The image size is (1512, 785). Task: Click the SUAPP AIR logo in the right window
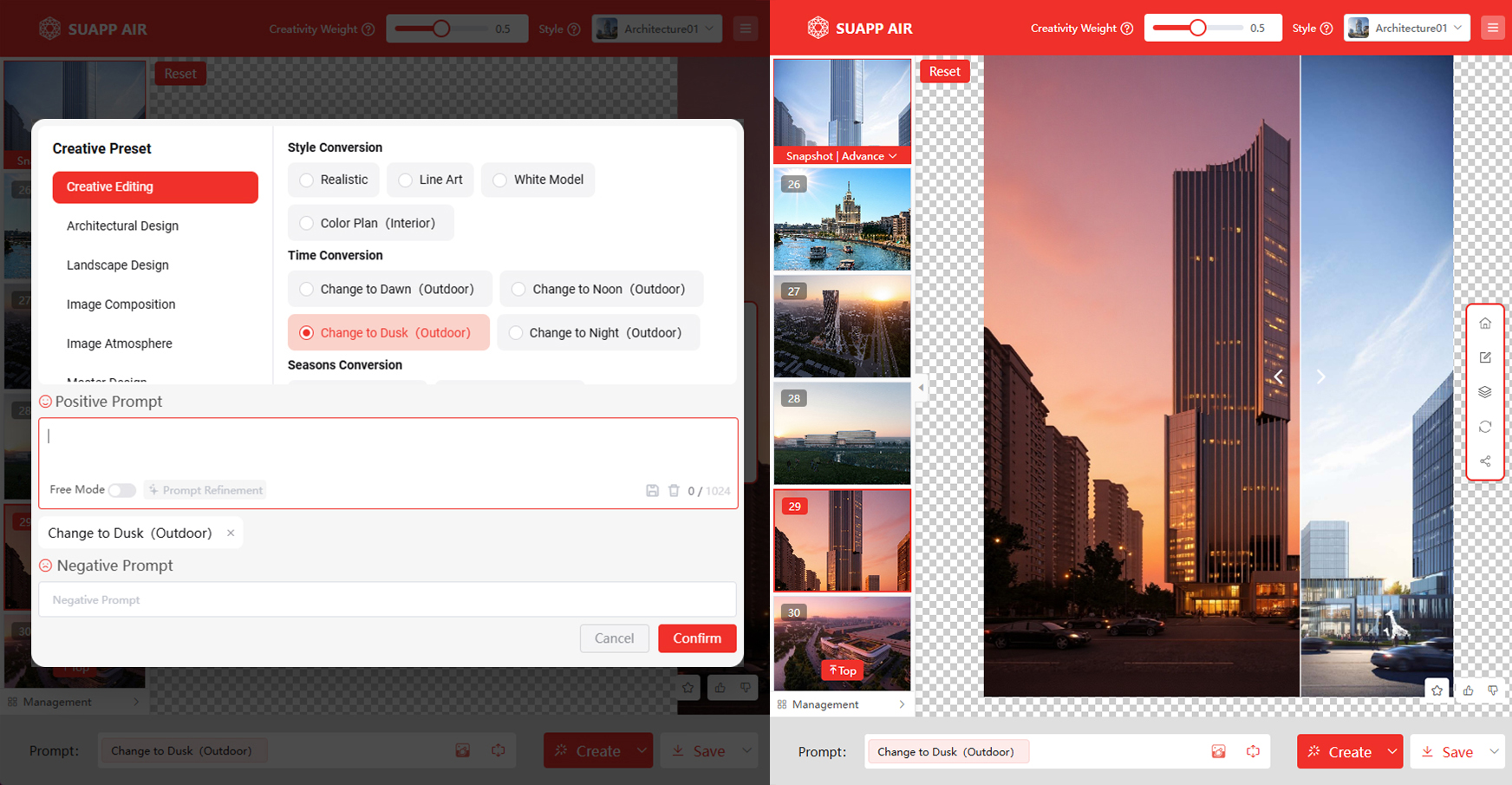[x=859, y=29]
